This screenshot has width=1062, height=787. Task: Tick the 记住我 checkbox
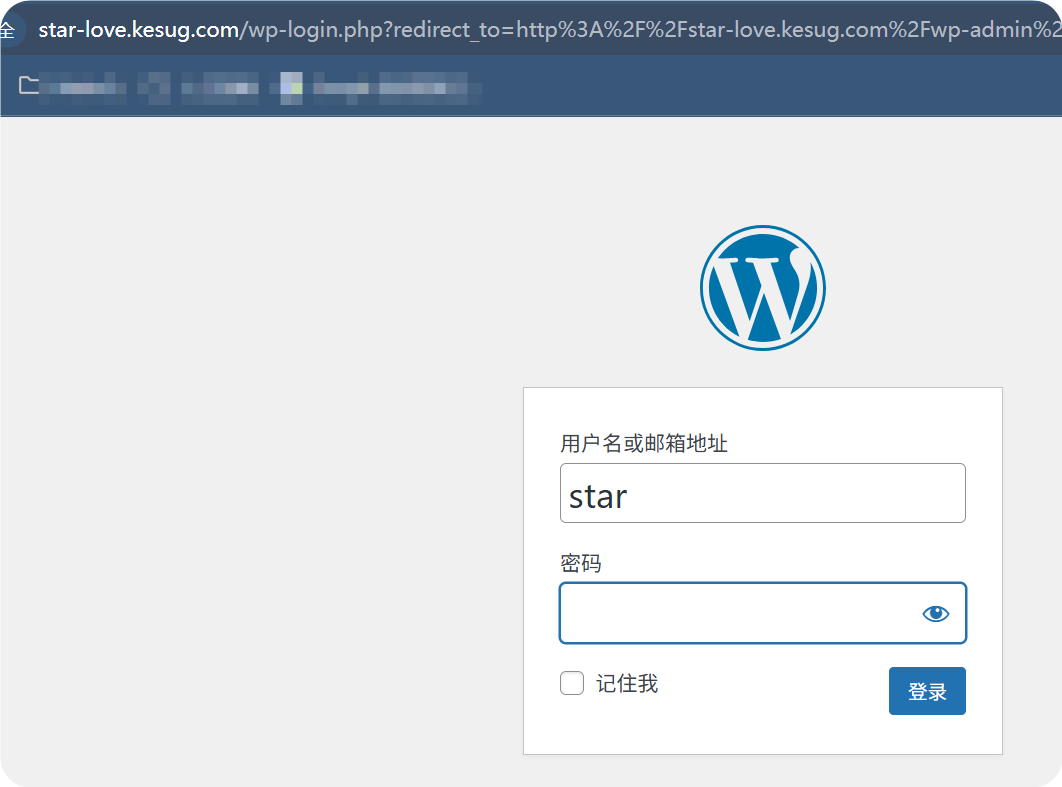[x=572, y=684]
